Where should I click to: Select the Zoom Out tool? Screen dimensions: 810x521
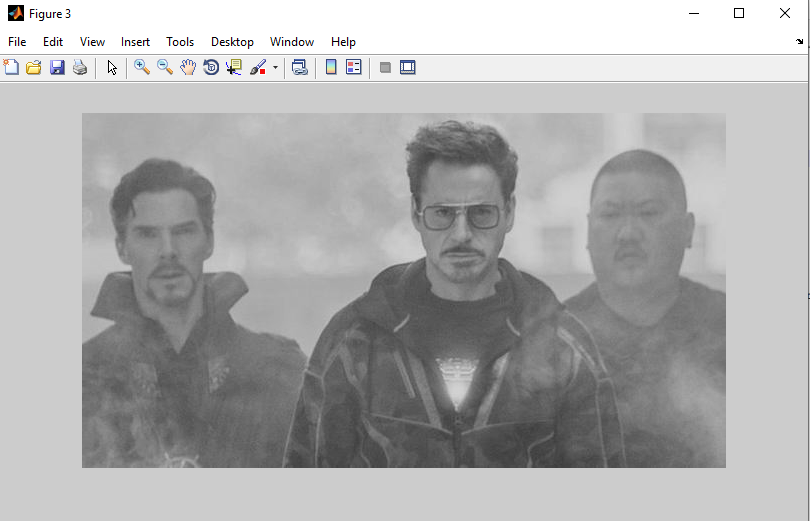click(165, 68)
